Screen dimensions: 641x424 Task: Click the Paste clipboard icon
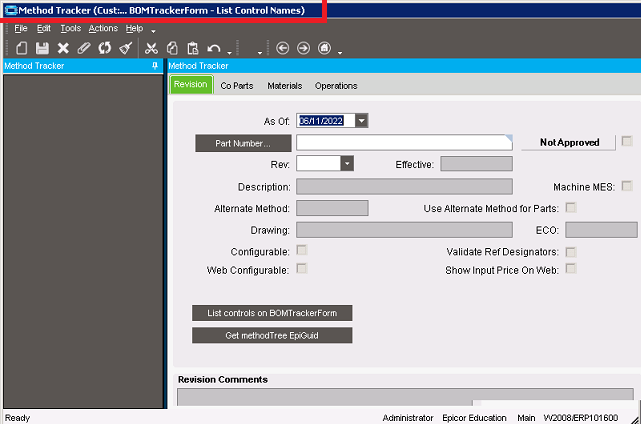(193, 48)
